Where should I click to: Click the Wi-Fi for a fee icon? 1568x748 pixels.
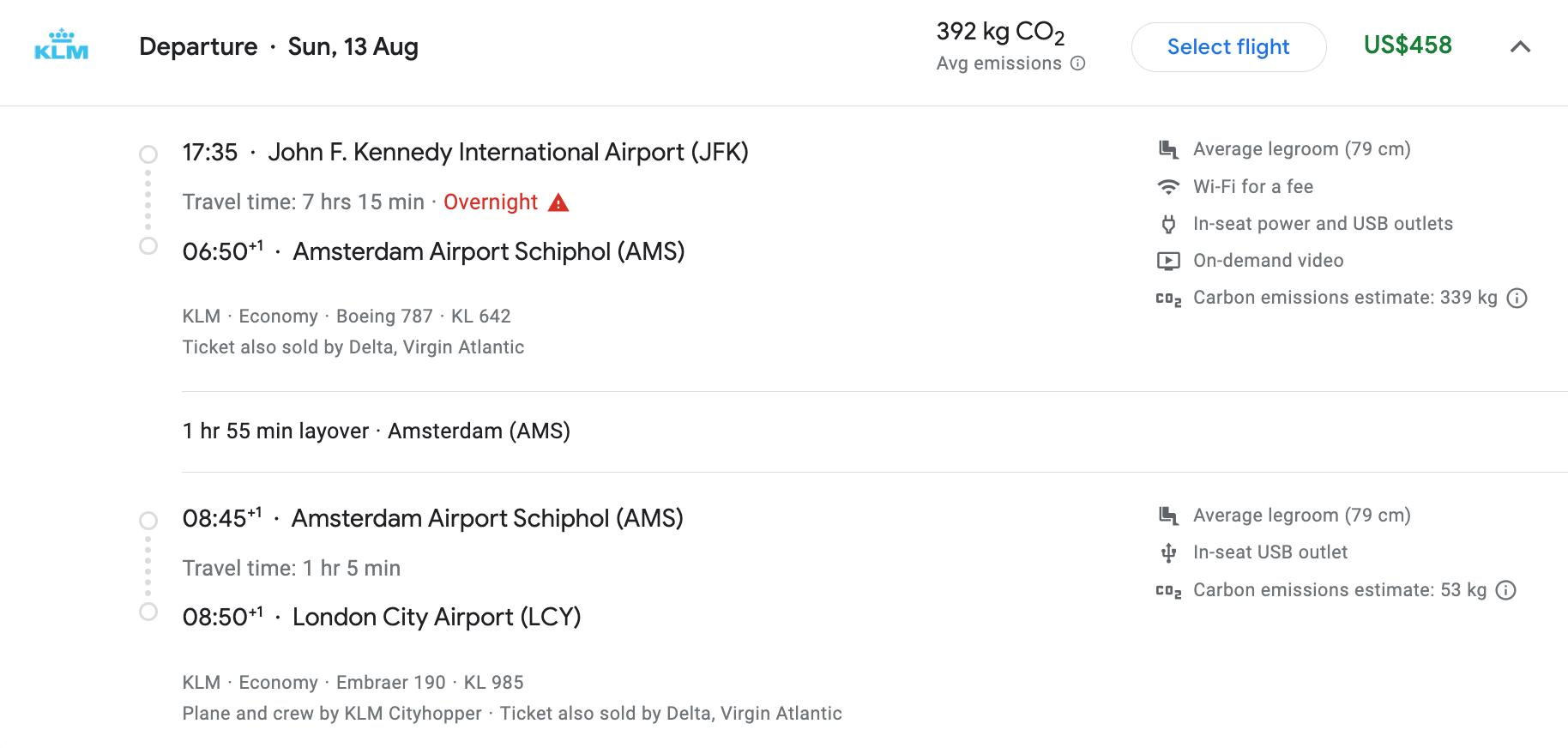(x=1168, y=187)
